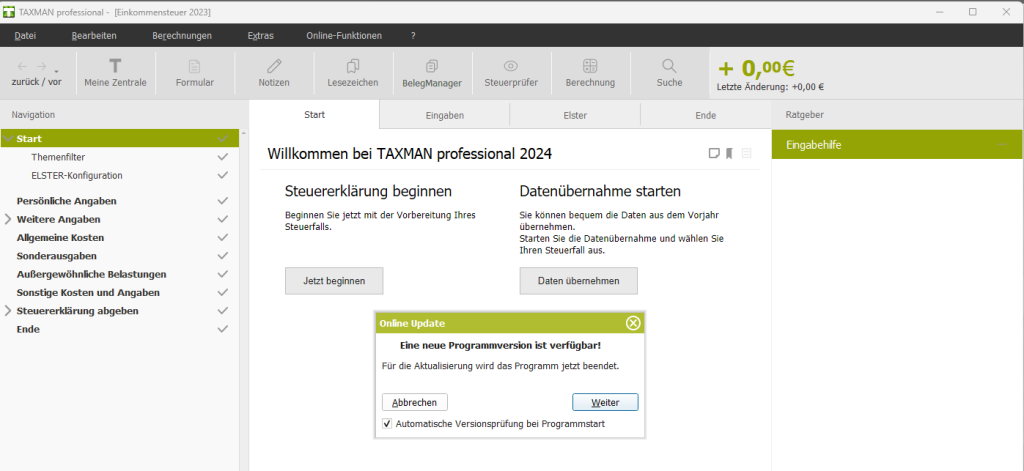The image size is (1024, 471).
Task: Switch to the Elster tab
Action: point(575,115)
